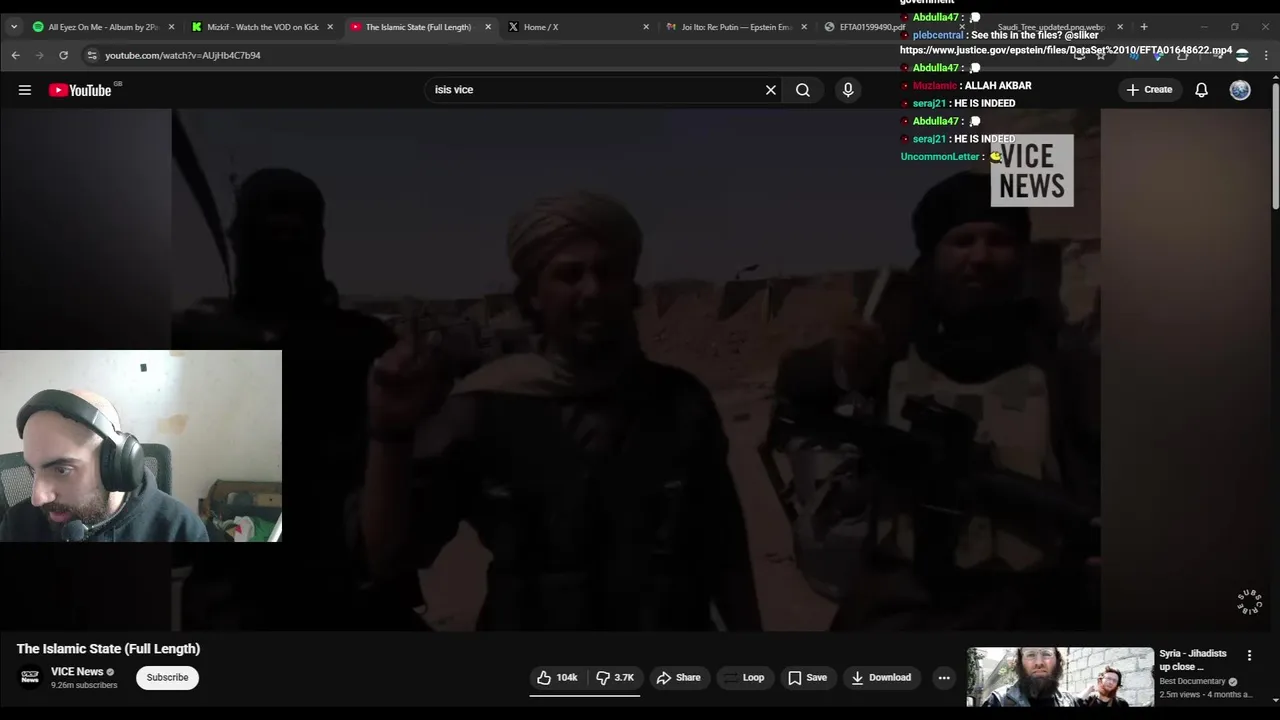Click 'The Islamic State (Full Length)' title text

(108, 649)
